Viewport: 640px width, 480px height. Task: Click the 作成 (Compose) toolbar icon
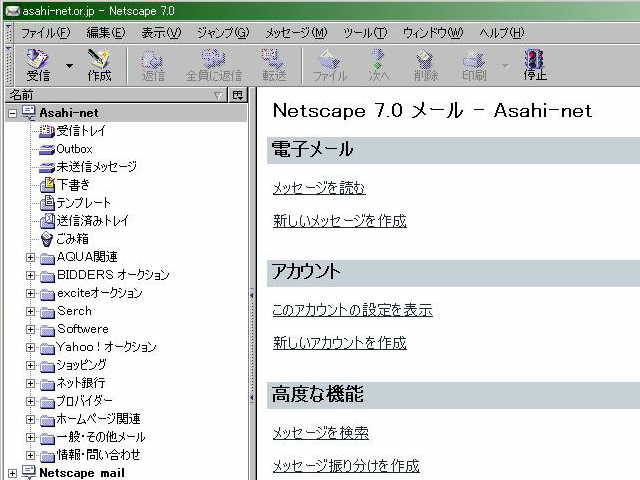(x=99, y=65)
